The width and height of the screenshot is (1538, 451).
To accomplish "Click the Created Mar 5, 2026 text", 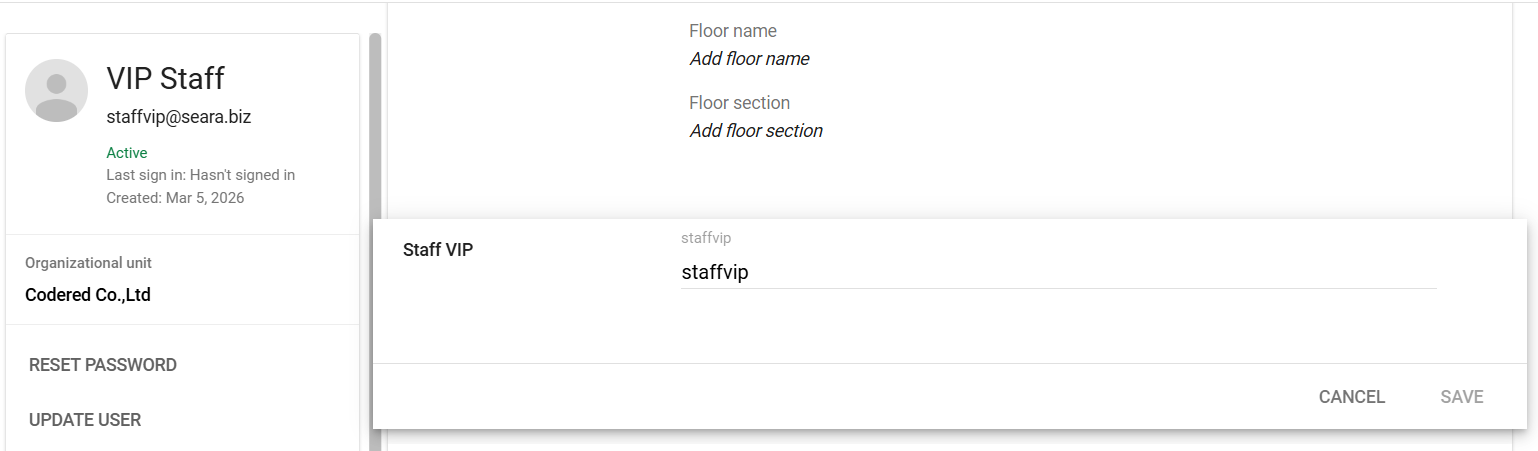I will click(x=175, y=198).
